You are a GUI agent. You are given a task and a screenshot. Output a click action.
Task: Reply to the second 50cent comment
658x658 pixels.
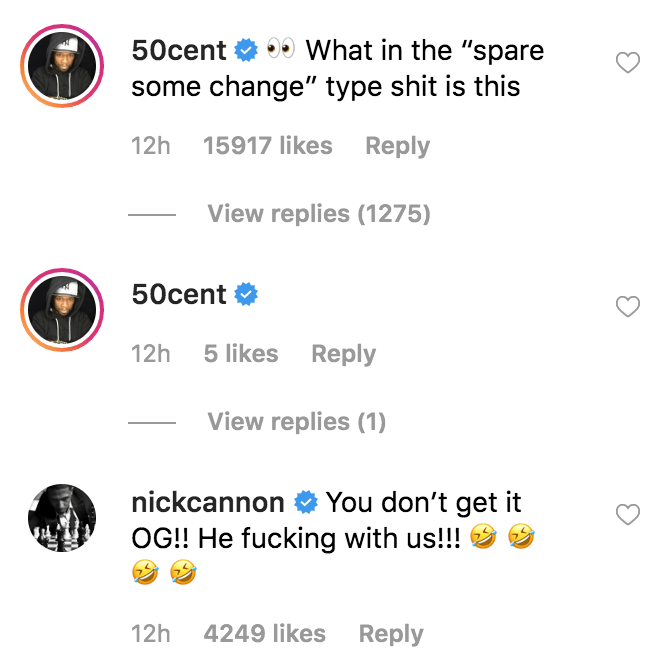point(343,354)
